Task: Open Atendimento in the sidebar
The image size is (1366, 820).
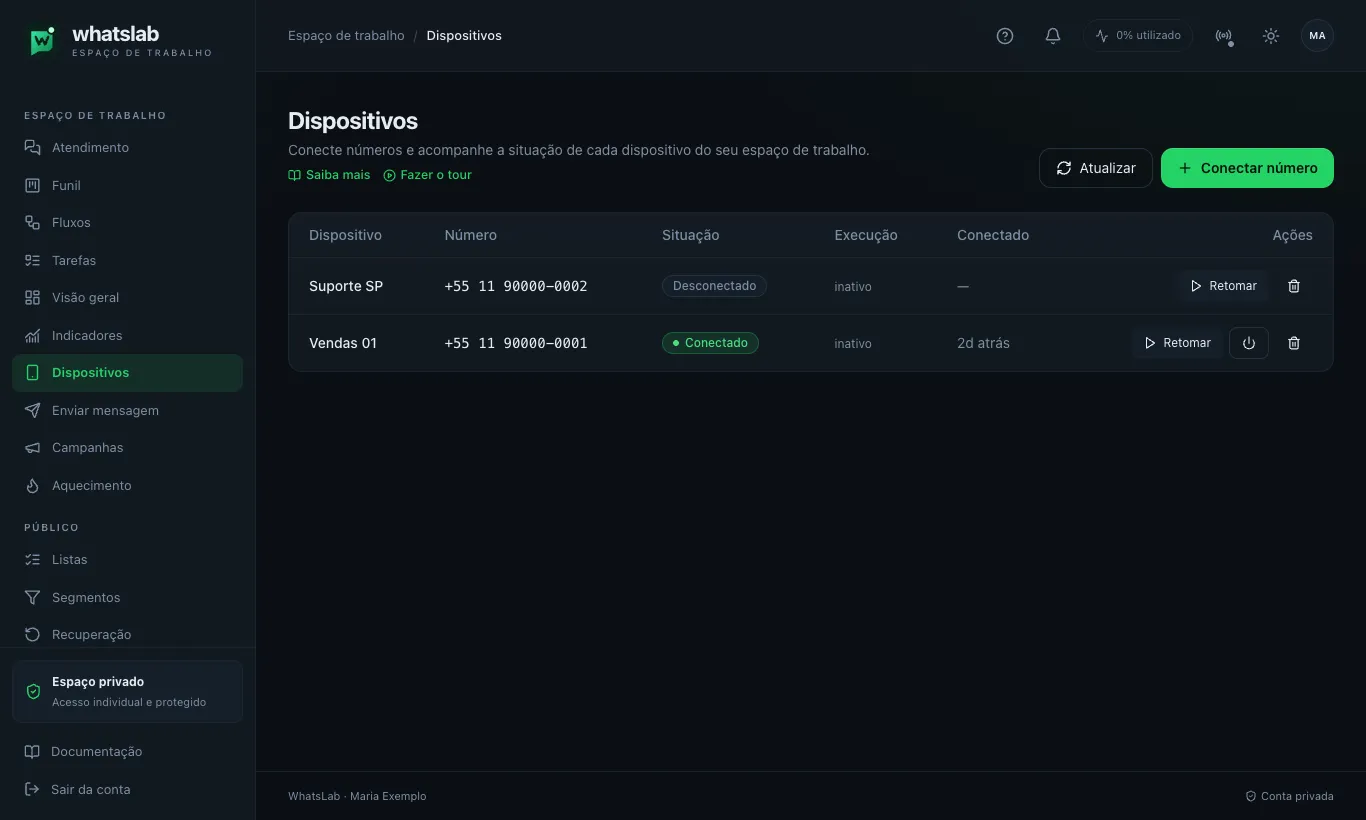Action: (127, 148)
